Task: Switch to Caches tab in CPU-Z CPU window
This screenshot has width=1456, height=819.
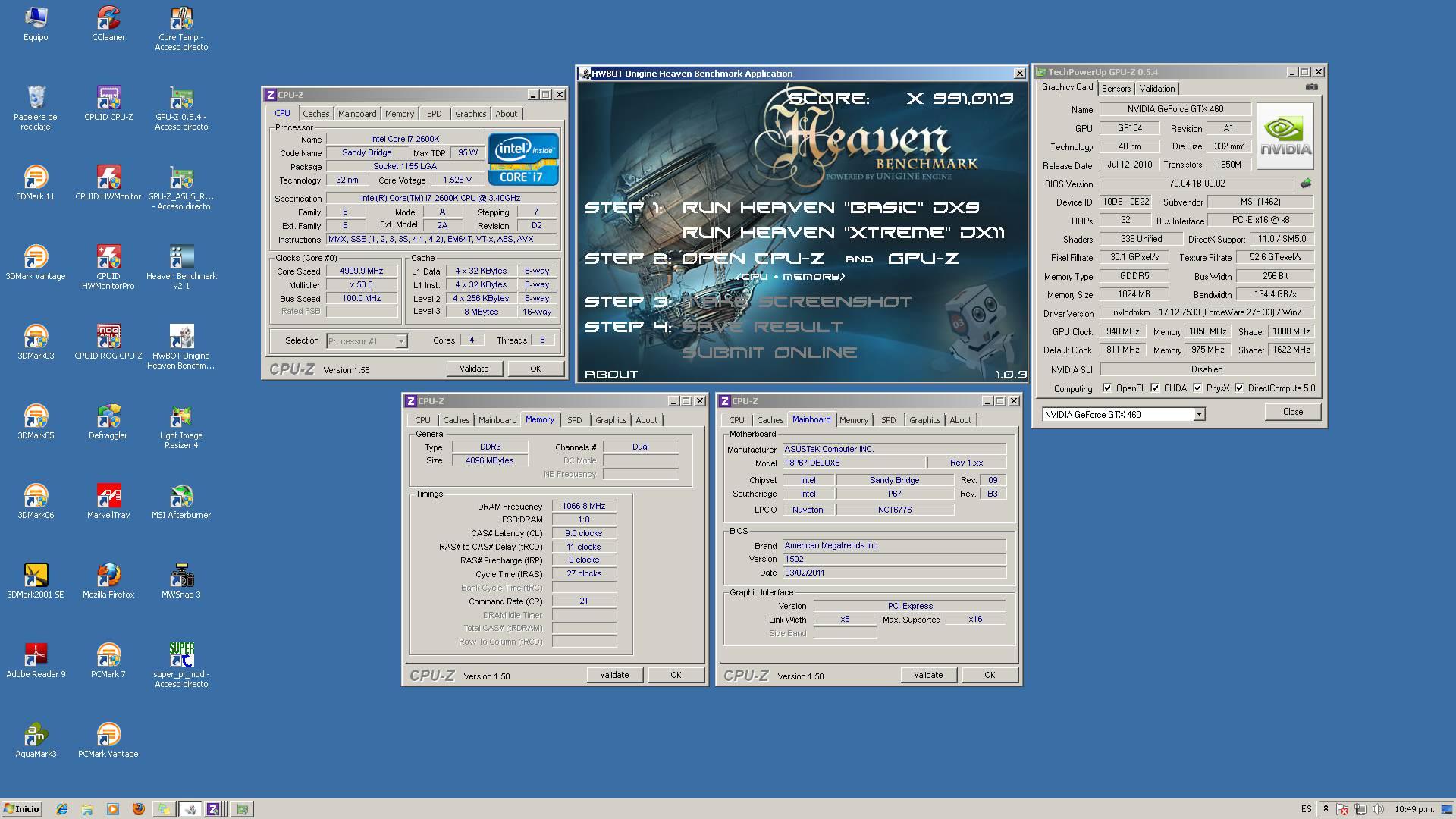Action: click(316, 114)
